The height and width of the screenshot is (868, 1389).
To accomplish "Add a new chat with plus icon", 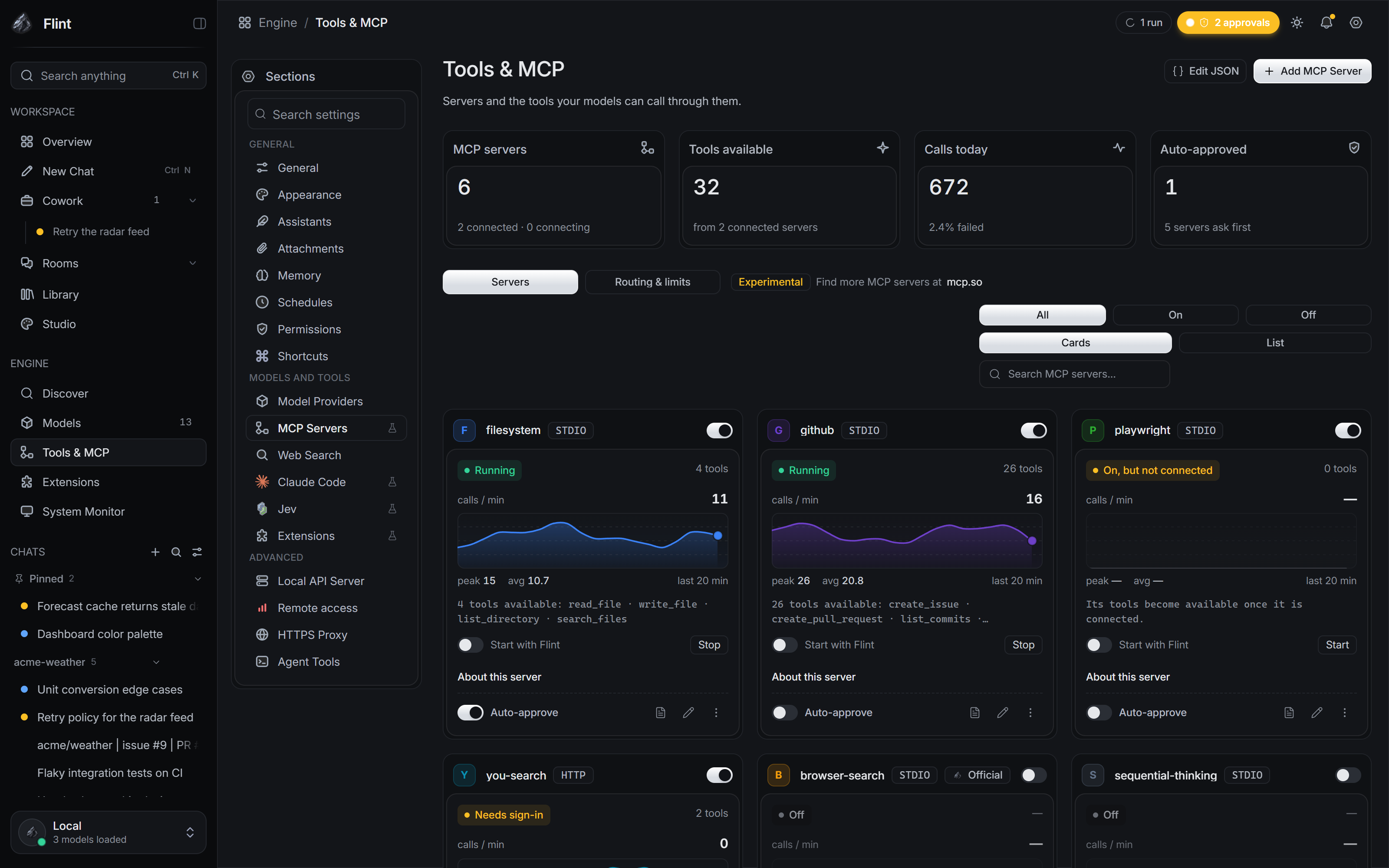I will [x=155, y=552].
